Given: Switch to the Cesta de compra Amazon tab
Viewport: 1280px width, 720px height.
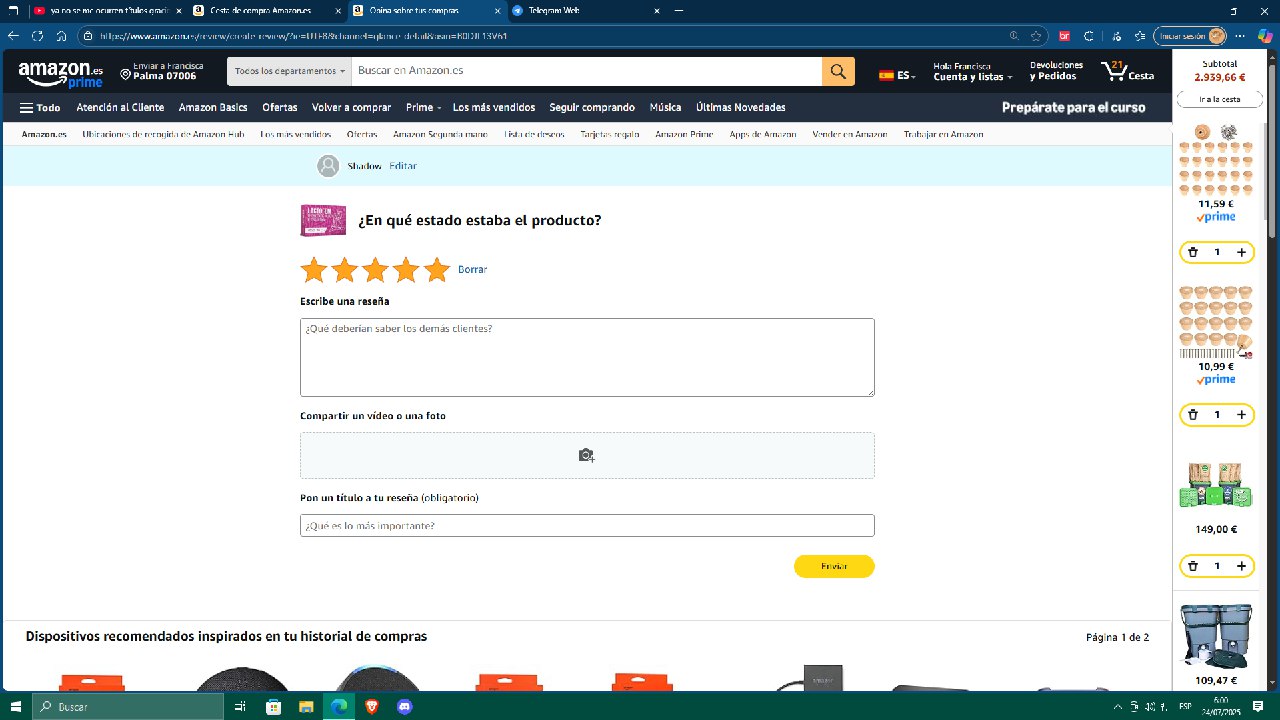Looking at the screenshot, I should point(265,10).
